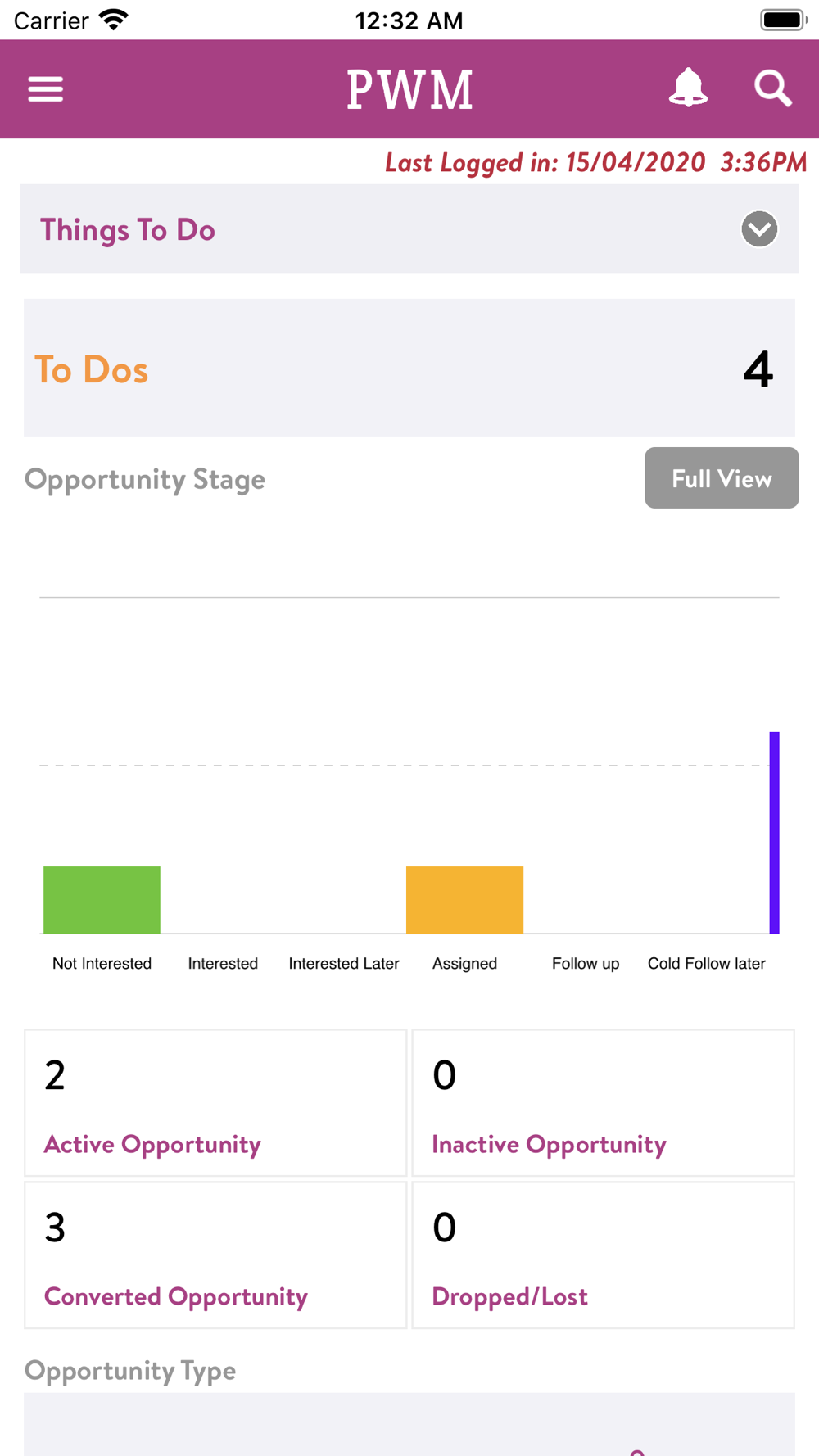Open Dropped/Lost tile
Screen dimensions: 819x1456
click(x=603, y=1255)
